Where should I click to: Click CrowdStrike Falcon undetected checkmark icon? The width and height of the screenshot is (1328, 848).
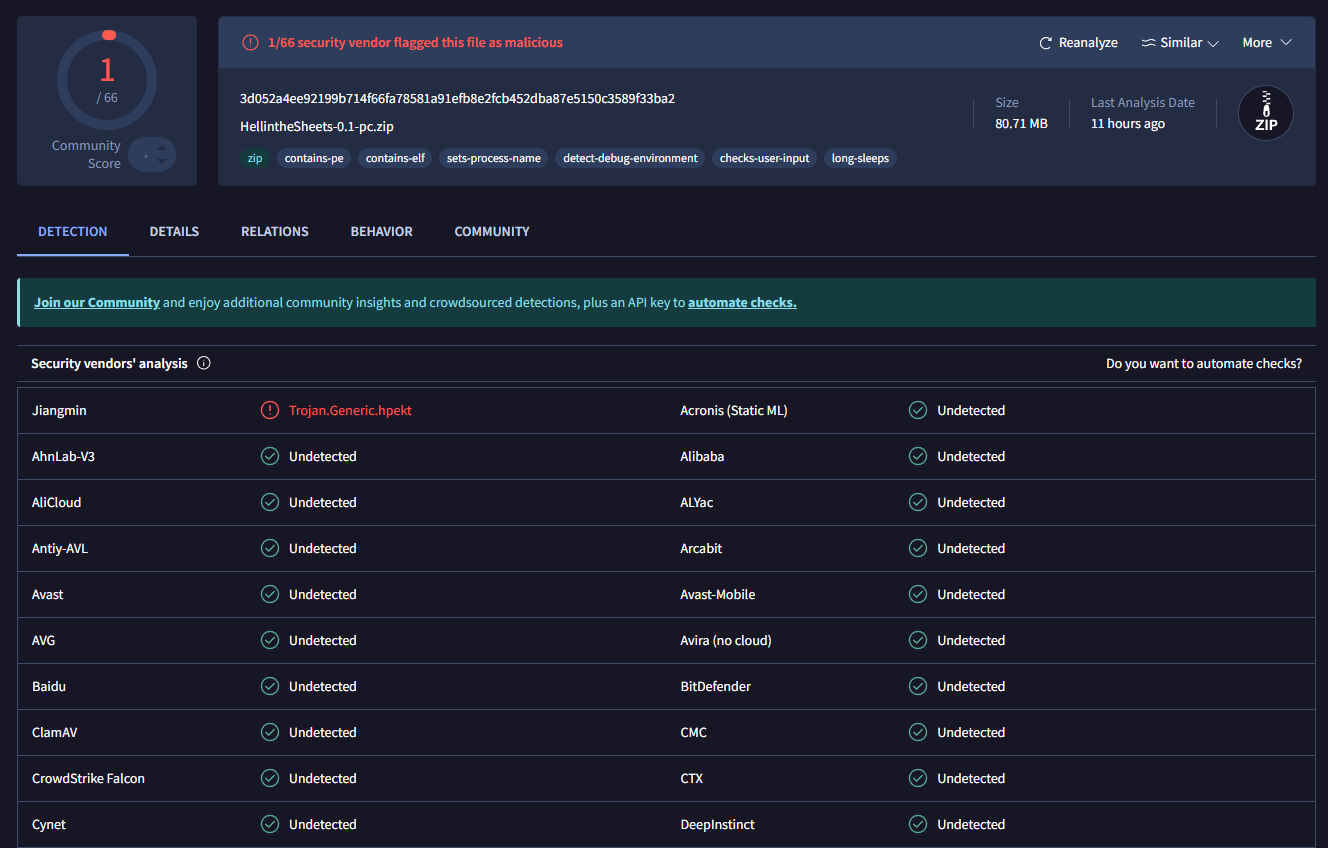(270, 778)
